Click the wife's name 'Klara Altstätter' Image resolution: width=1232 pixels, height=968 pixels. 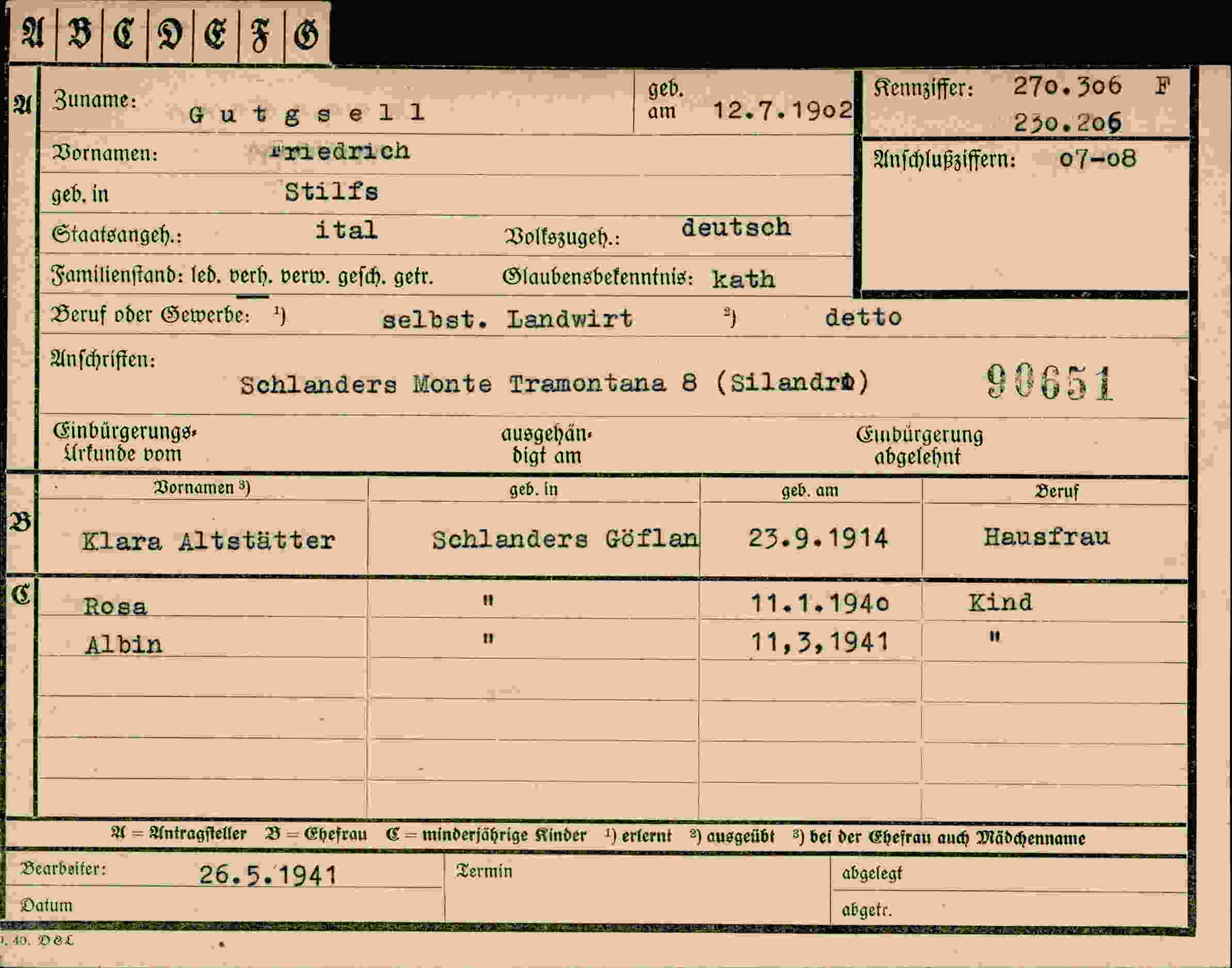pos(208,540)
